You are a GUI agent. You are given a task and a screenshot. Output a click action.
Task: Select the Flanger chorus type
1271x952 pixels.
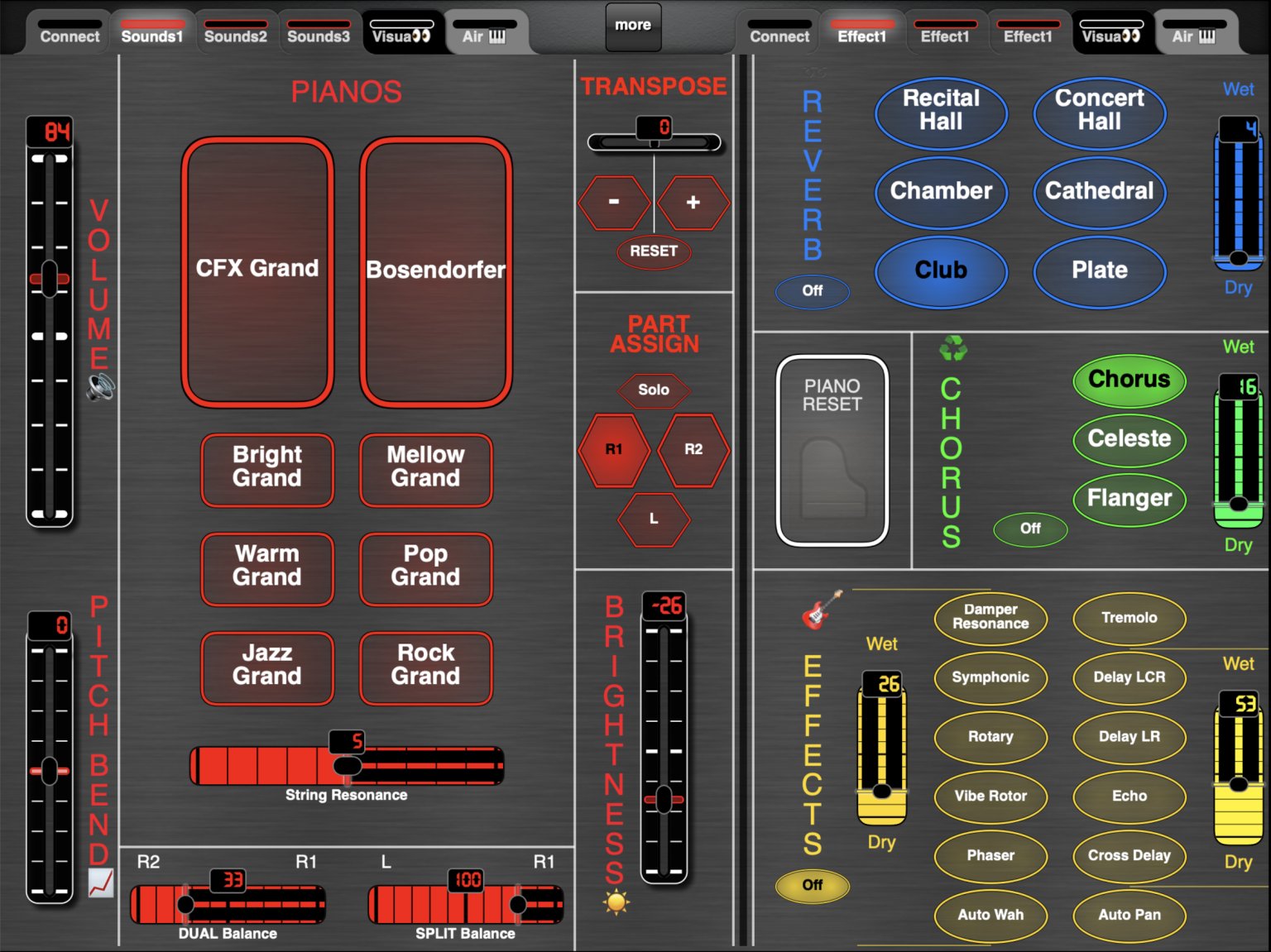(x=1130, y=499)
